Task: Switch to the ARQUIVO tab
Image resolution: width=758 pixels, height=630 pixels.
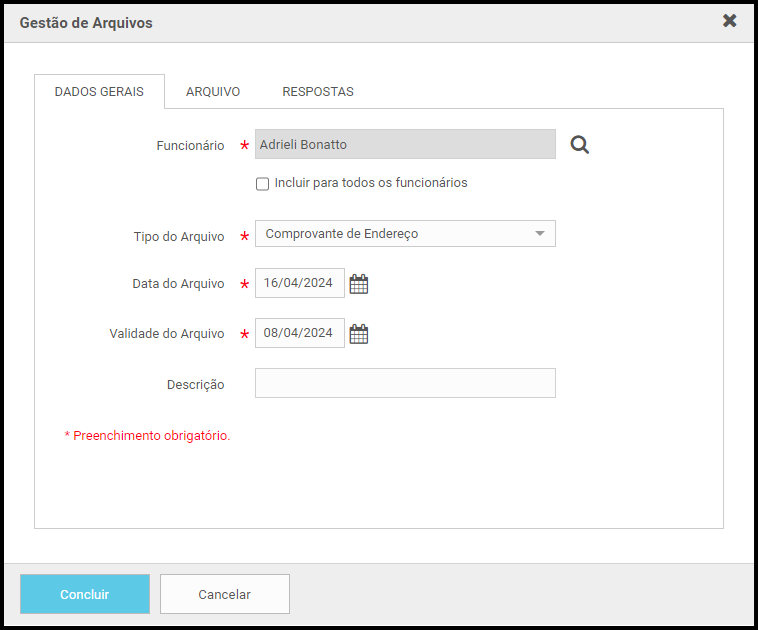Action: point(213,92)
